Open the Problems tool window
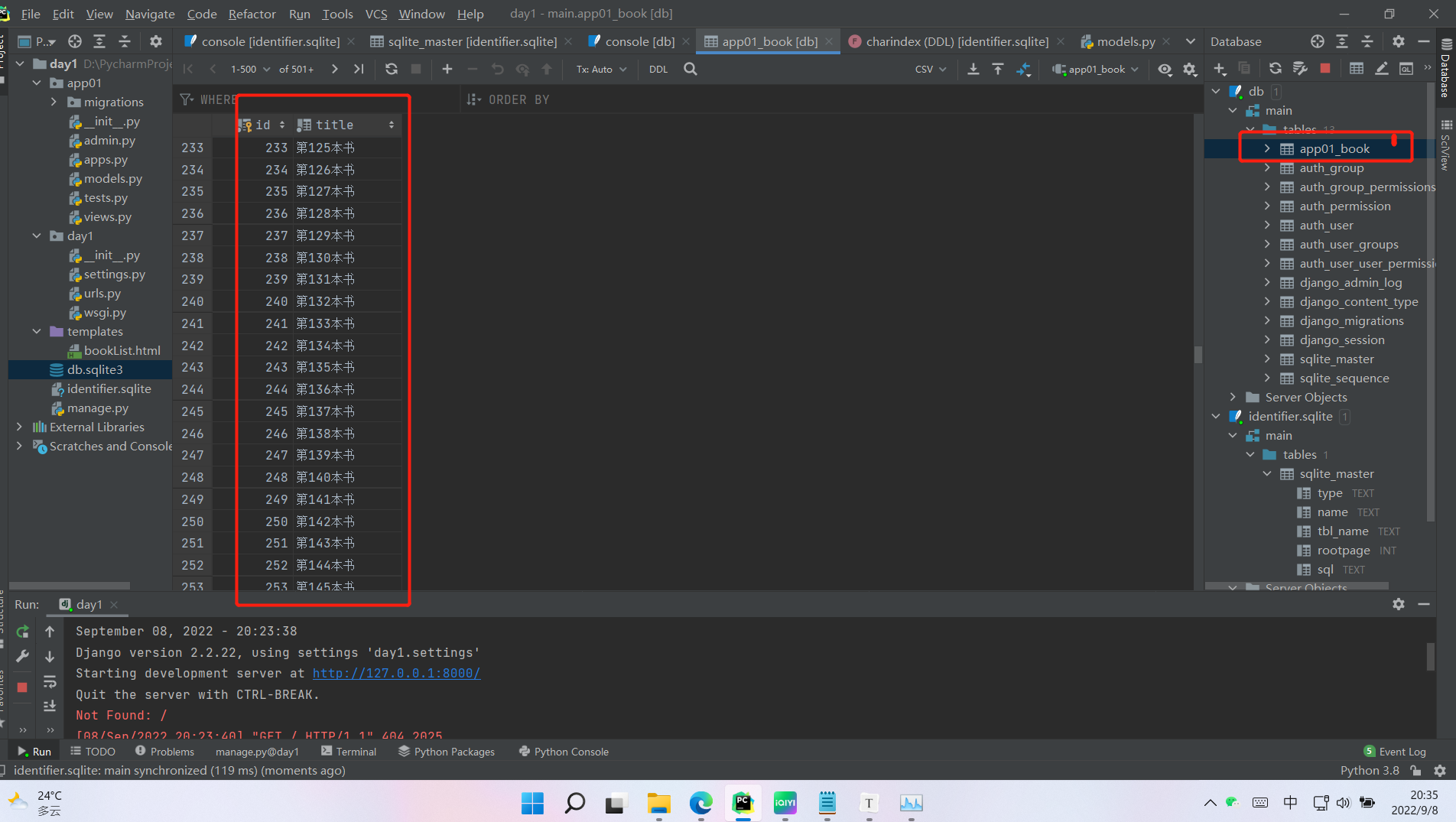The image size is (1456, 822). click(x=164, y=752)
